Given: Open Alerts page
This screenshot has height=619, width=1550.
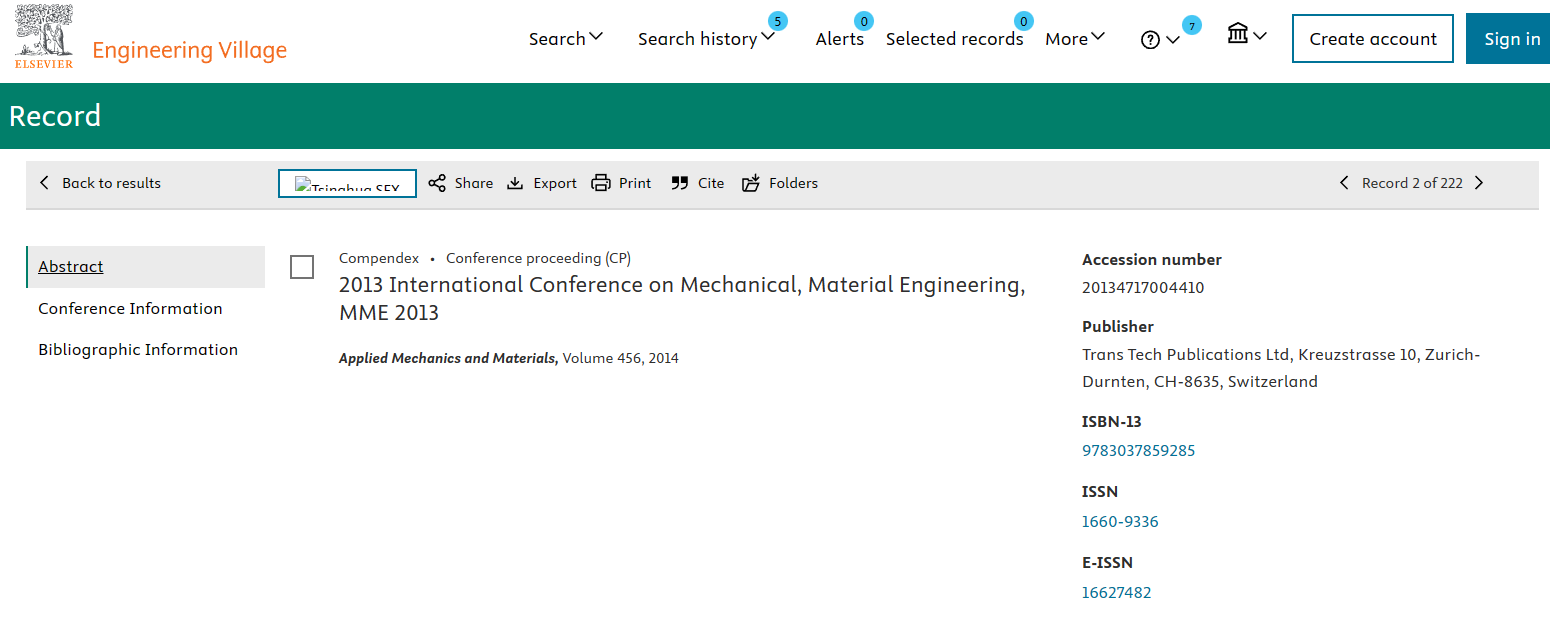Looking at the screenshot, I should pos(840,38).
